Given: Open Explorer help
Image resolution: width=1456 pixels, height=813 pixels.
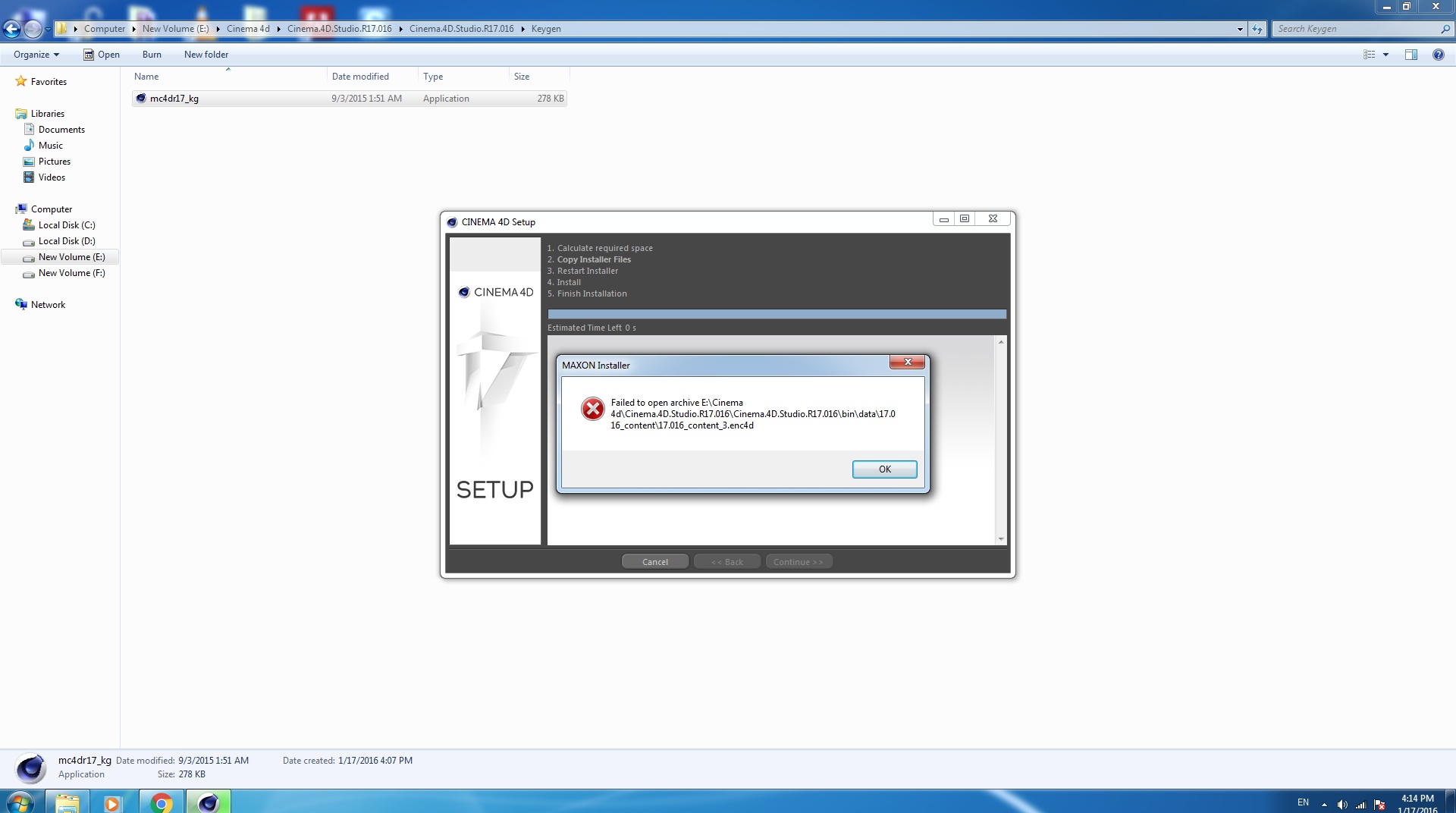Looking at the screenshot, I should [1438, 55].
